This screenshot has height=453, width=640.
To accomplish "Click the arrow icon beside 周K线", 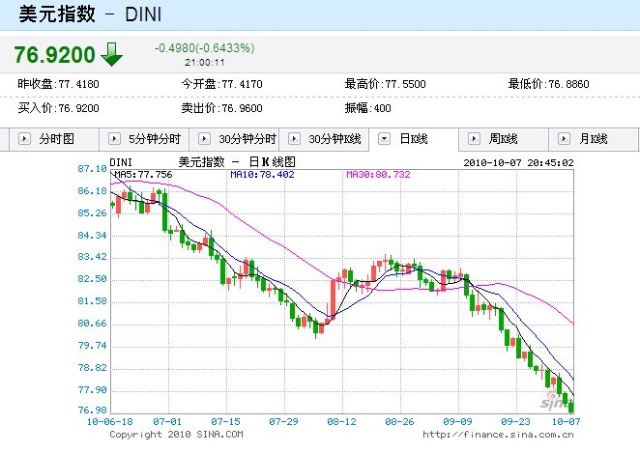I will [475, 139].
